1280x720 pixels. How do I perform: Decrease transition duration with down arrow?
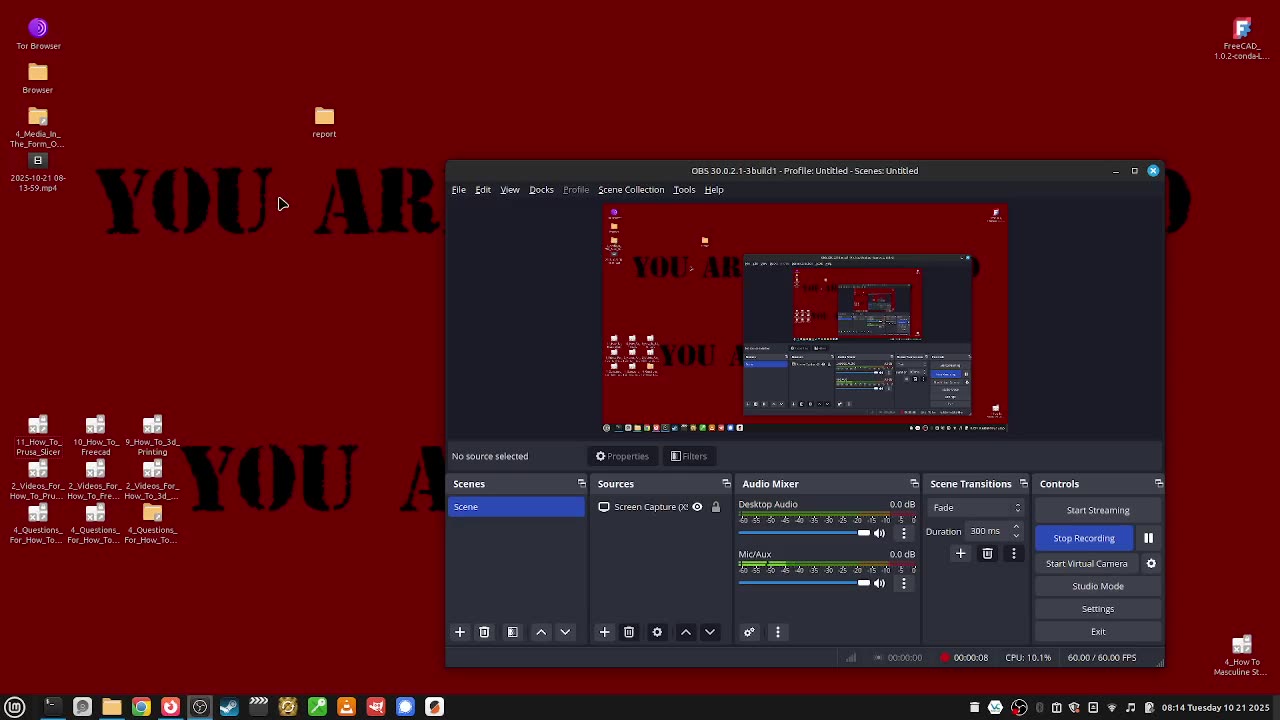(x=1016, y=536)
